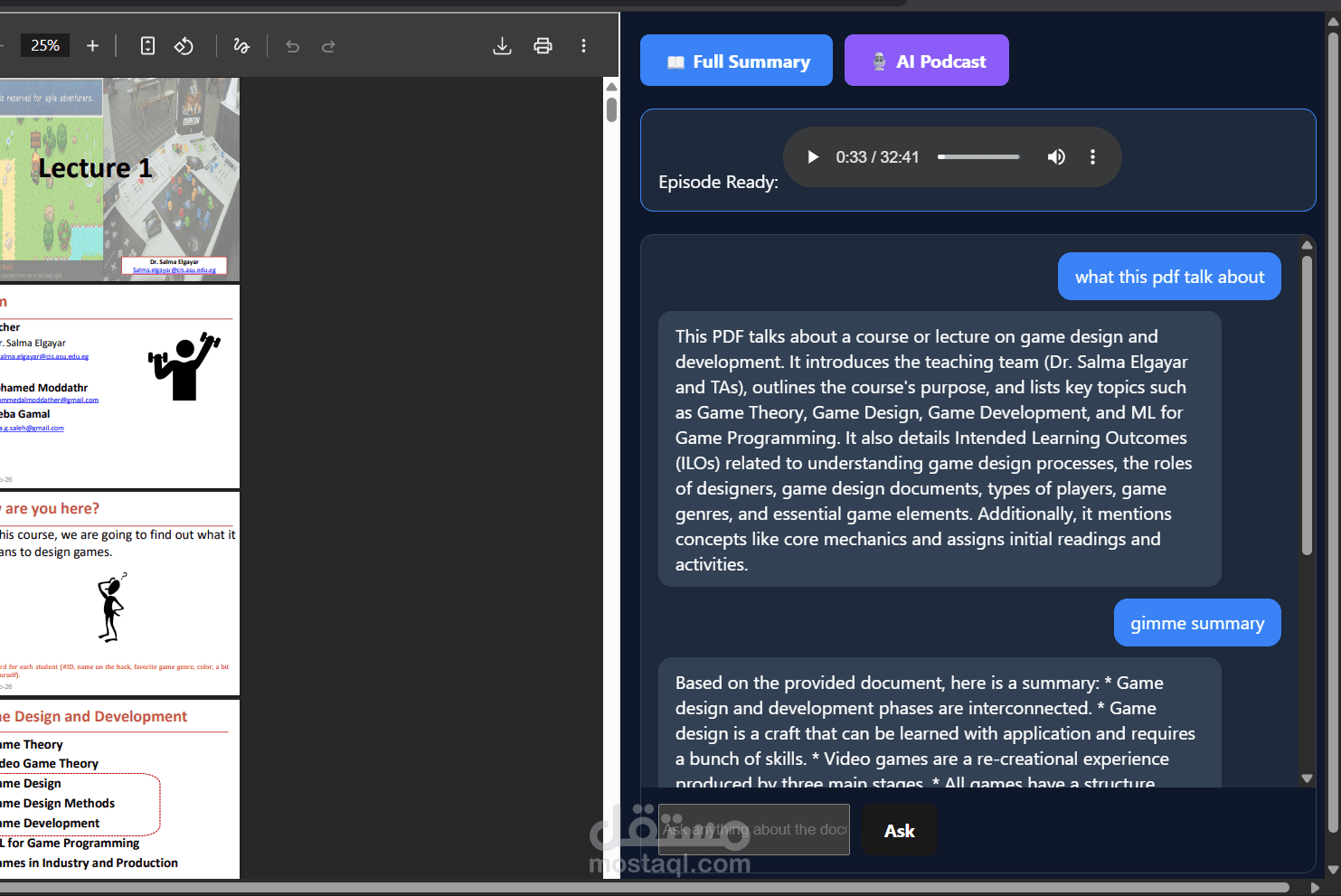The image size is (1341, 896).
Task: Redo the annotation action
Action: [x=328, y=45]
